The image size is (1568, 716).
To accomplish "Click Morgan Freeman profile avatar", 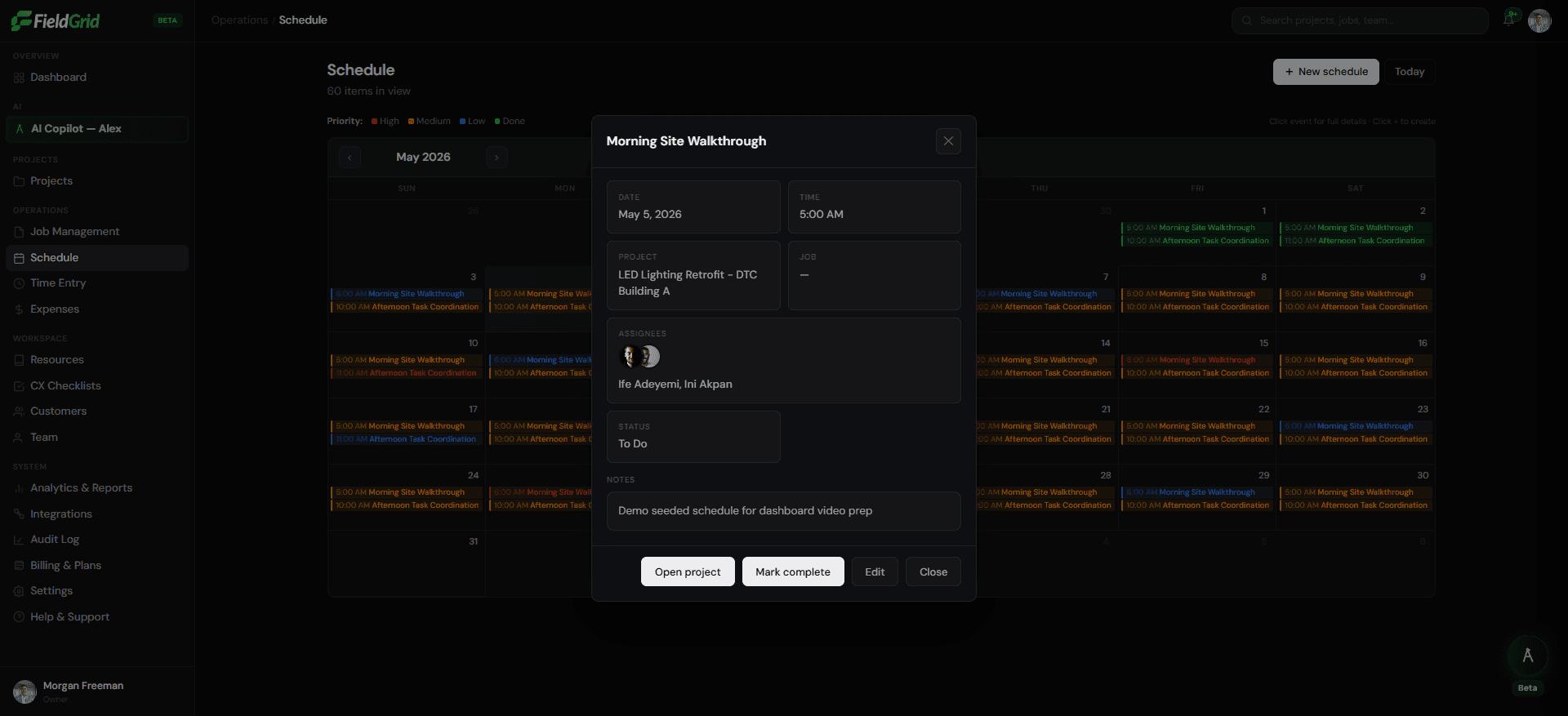I will click(25, 692).
